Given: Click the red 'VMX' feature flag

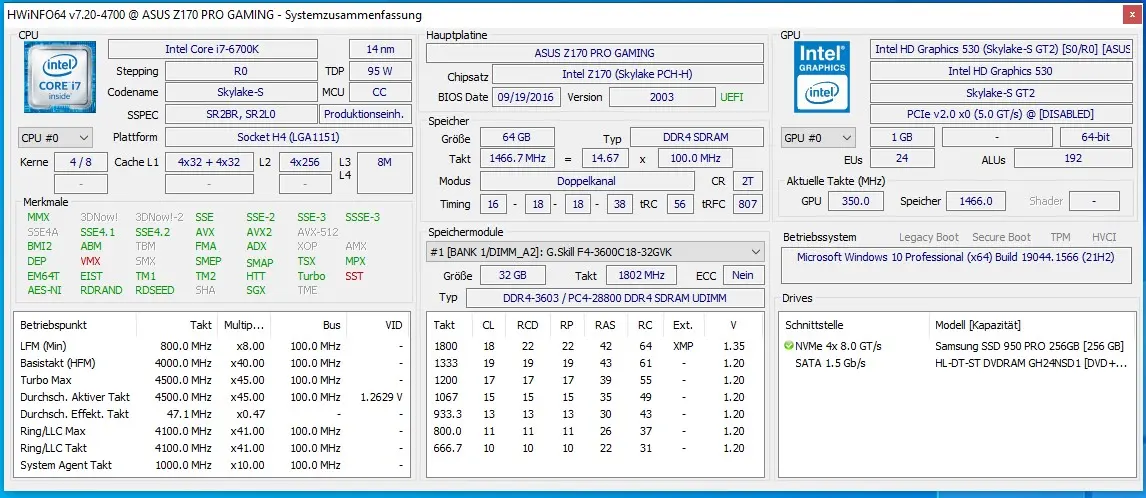Looking at the screenshot, I should click(x=91, y=261).
